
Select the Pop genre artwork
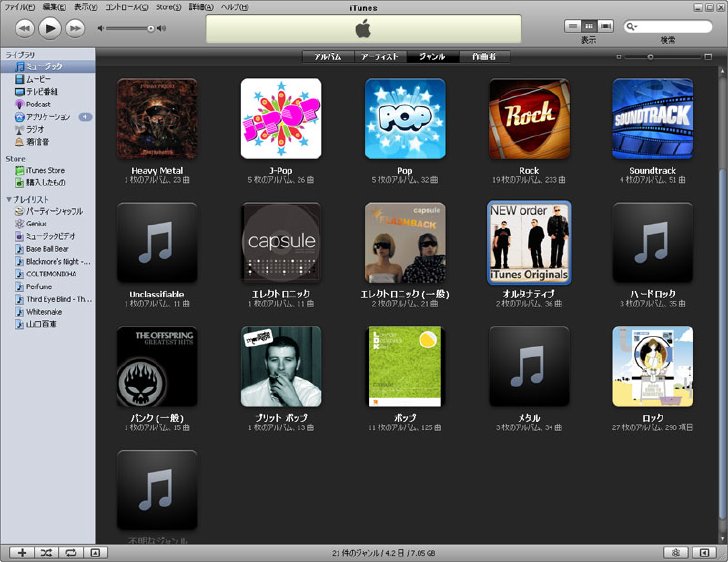tap(405, 118)
